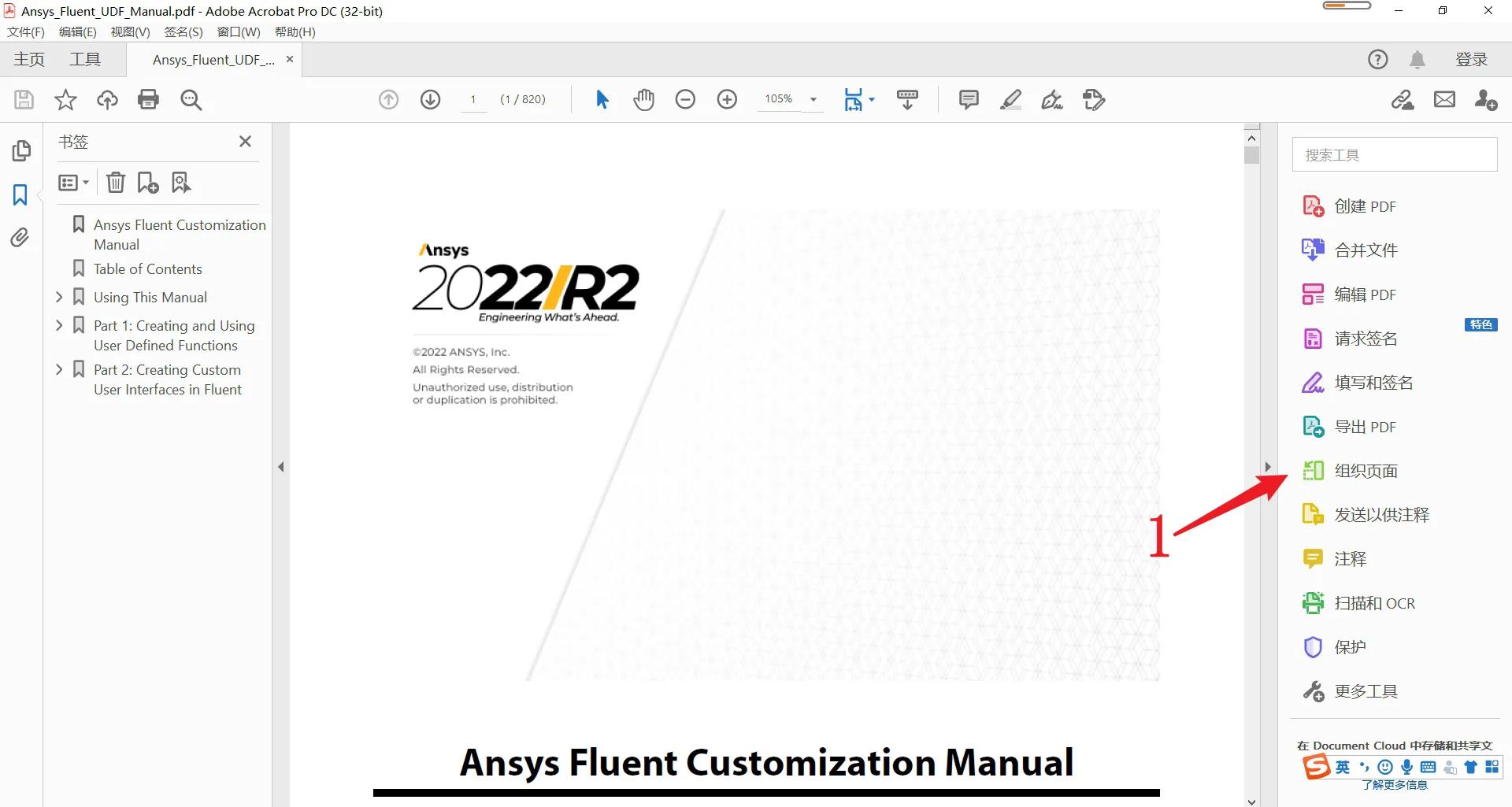Open the bookmark options menu dropdown

(73, 183)
